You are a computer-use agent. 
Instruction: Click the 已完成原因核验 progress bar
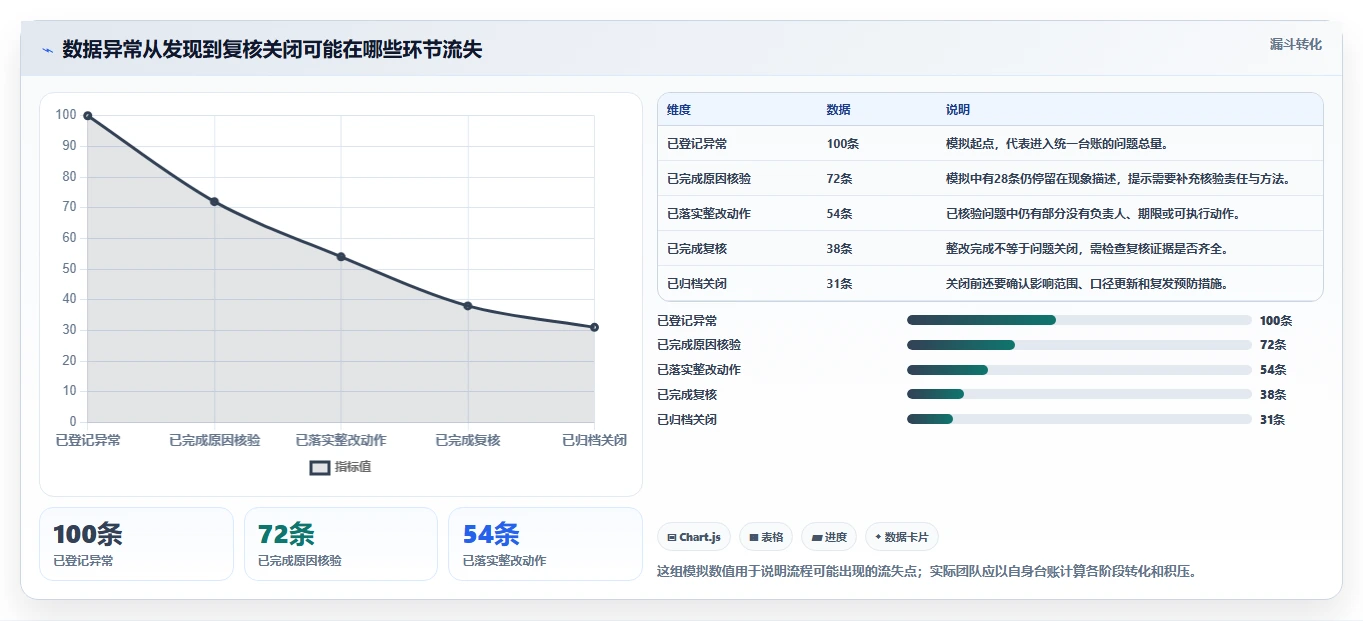[x=1079, y=345]
